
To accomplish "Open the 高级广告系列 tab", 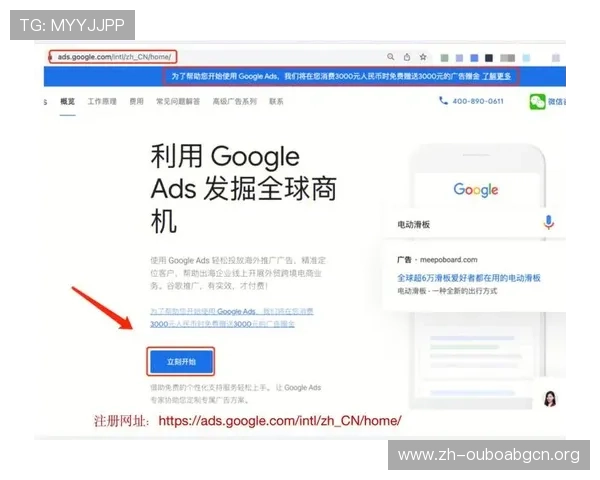I will click(x=234, y=101).
